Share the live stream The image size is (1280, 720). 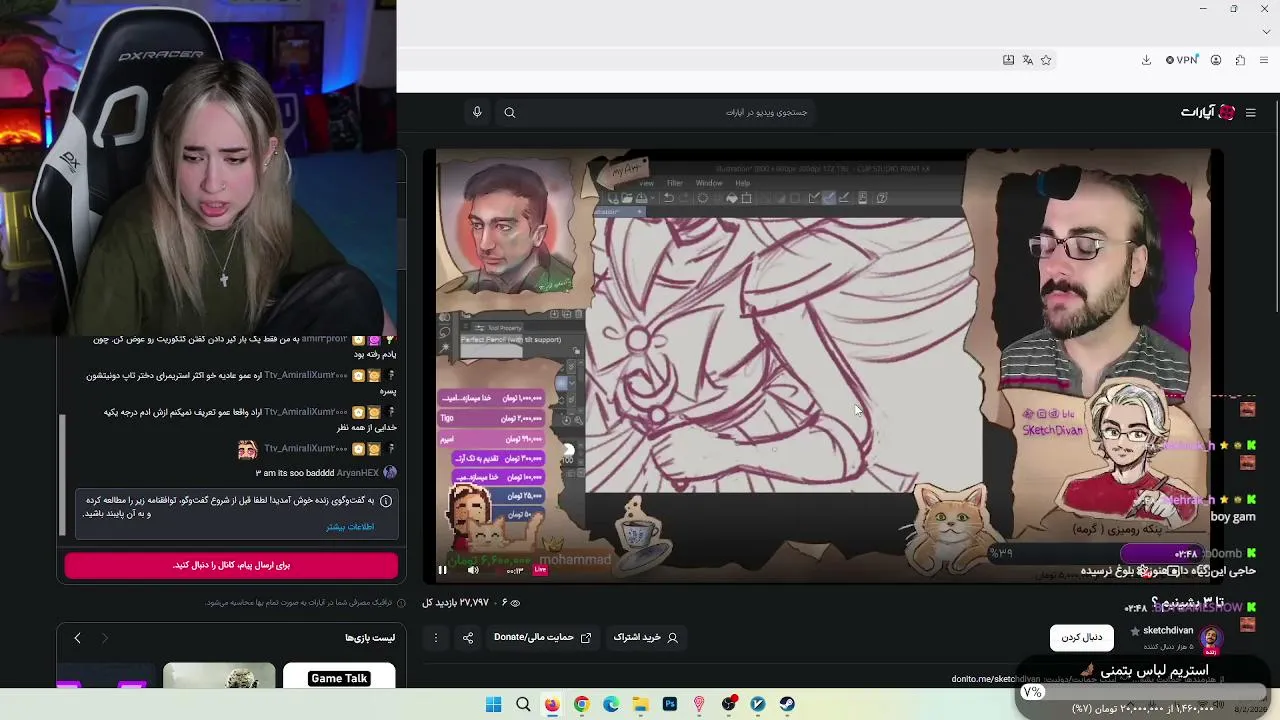[x=468, y=637]
